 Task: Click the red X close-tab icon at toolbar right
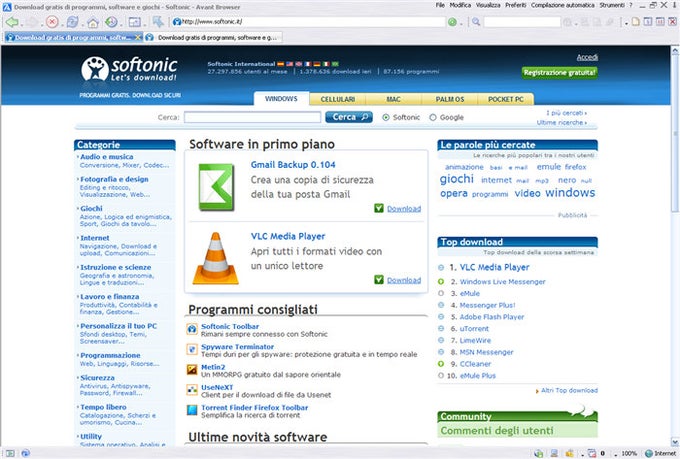(x=673, y=21)
